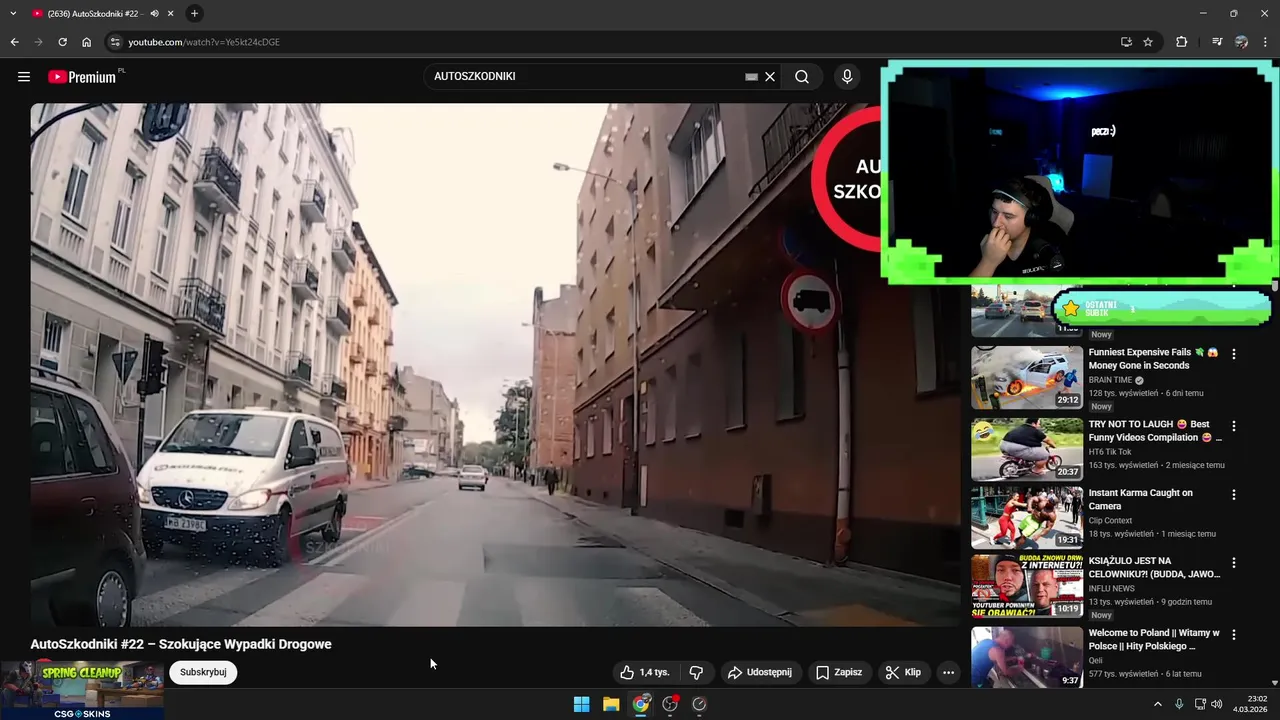This screenshot has width=1280, height=720.
Task: Open more actions three-dot button under video
Action: coord(948,672)
